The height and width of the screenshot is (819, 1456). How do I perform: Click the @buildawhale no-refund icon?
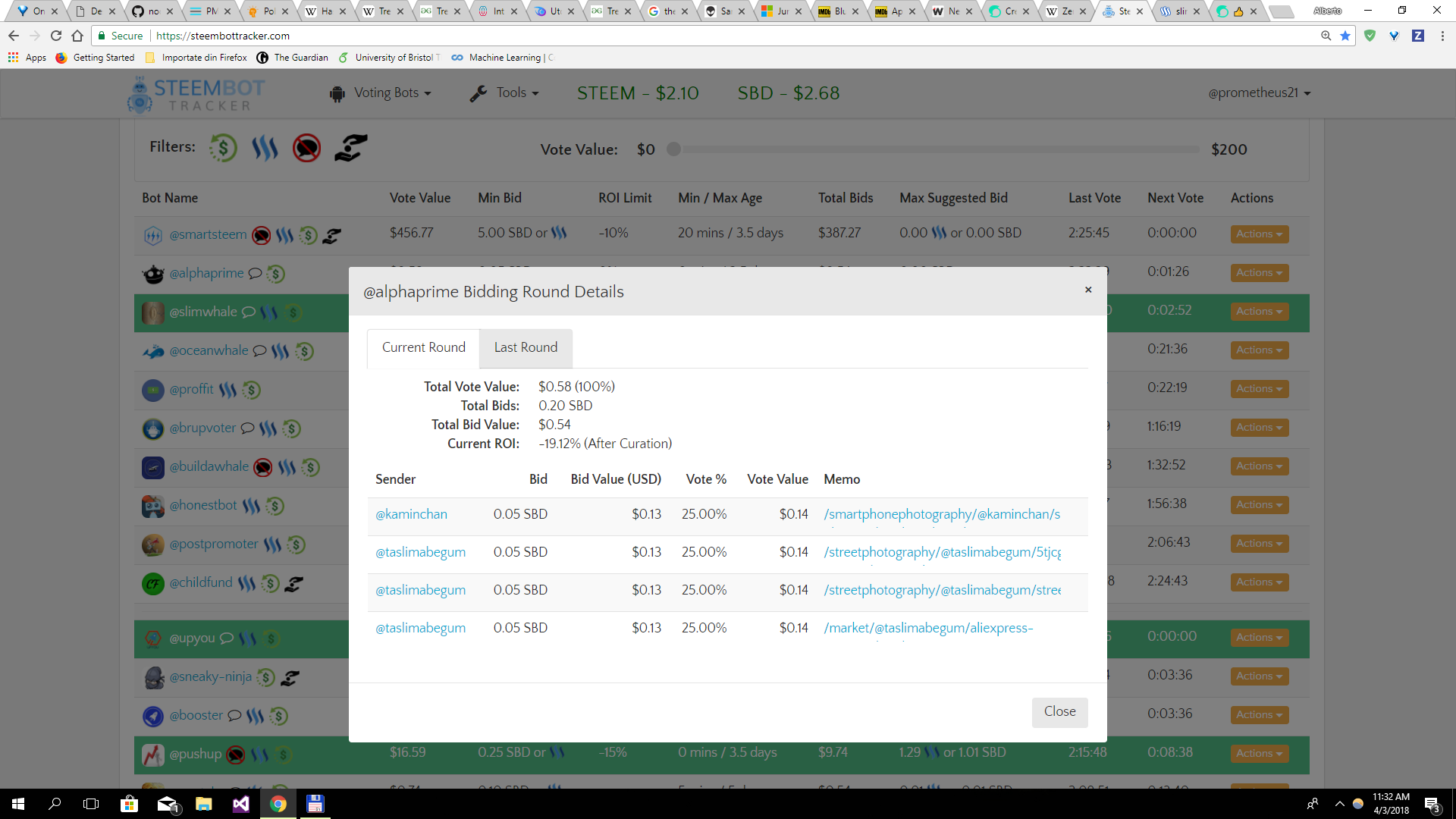click(262, 467)
